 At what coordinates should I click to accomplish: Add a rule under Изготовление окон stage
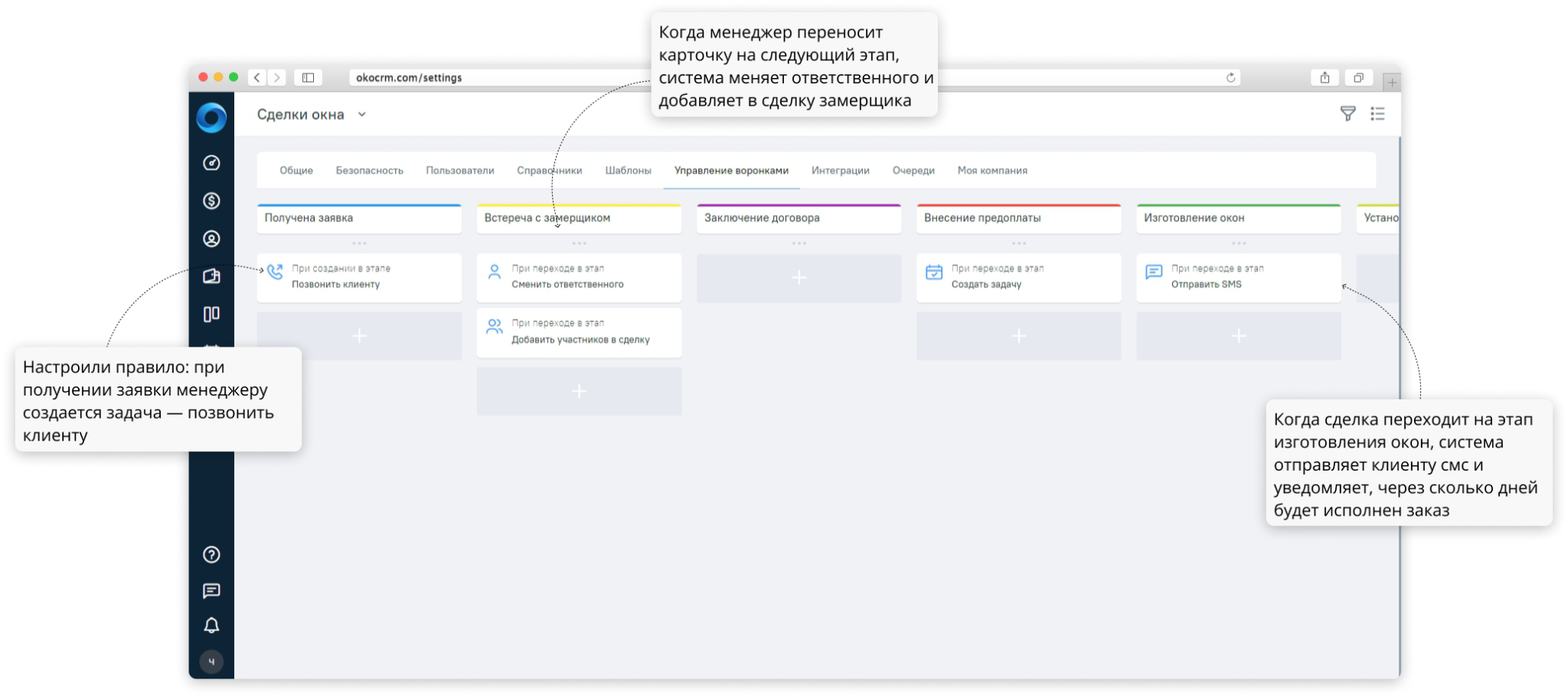click(x=1239, y=336)
